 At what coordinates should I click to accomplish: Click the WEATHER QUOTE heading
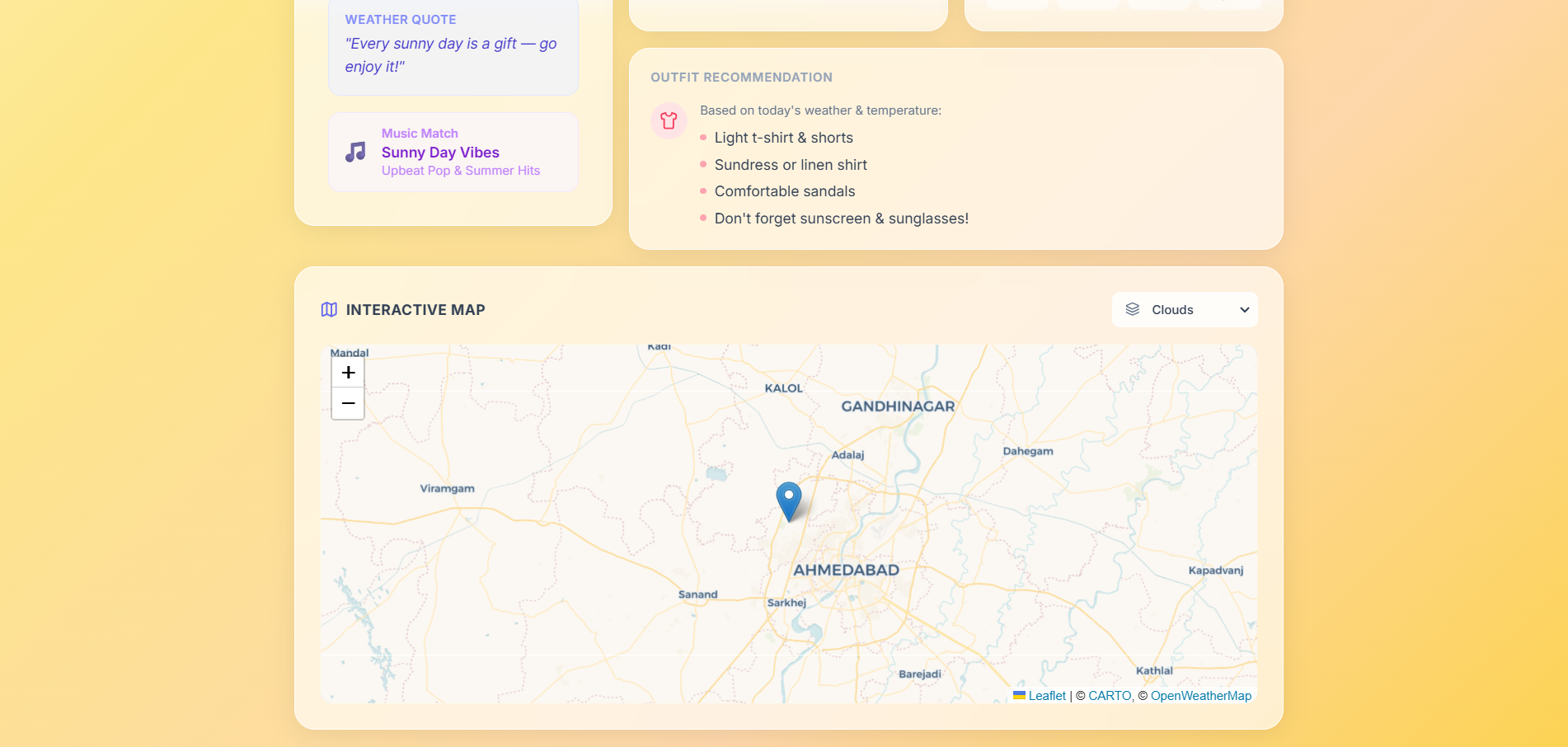coord(401,20)
